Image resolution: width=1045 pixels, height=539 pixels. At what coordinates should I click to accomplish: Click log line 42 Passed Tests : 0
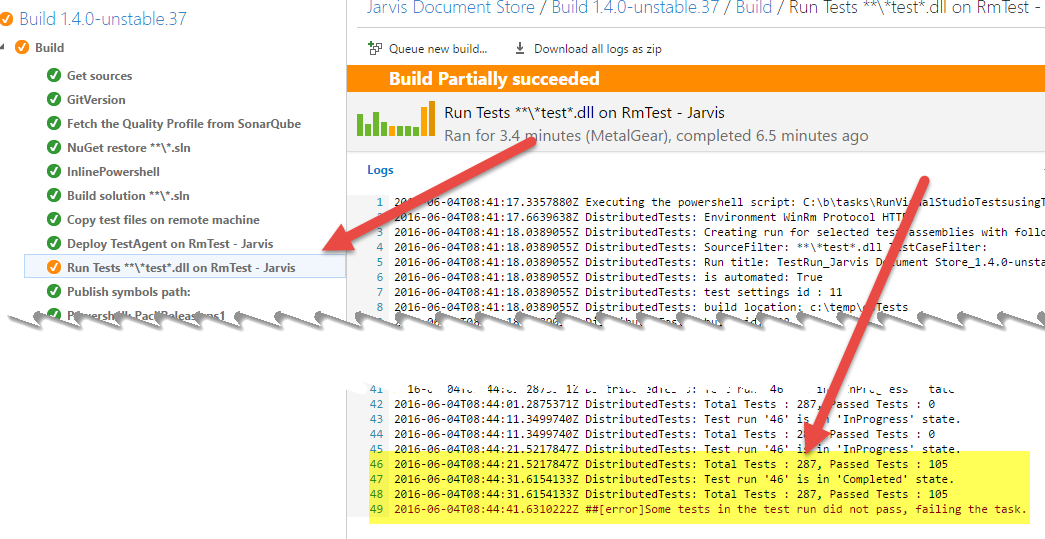664,404
